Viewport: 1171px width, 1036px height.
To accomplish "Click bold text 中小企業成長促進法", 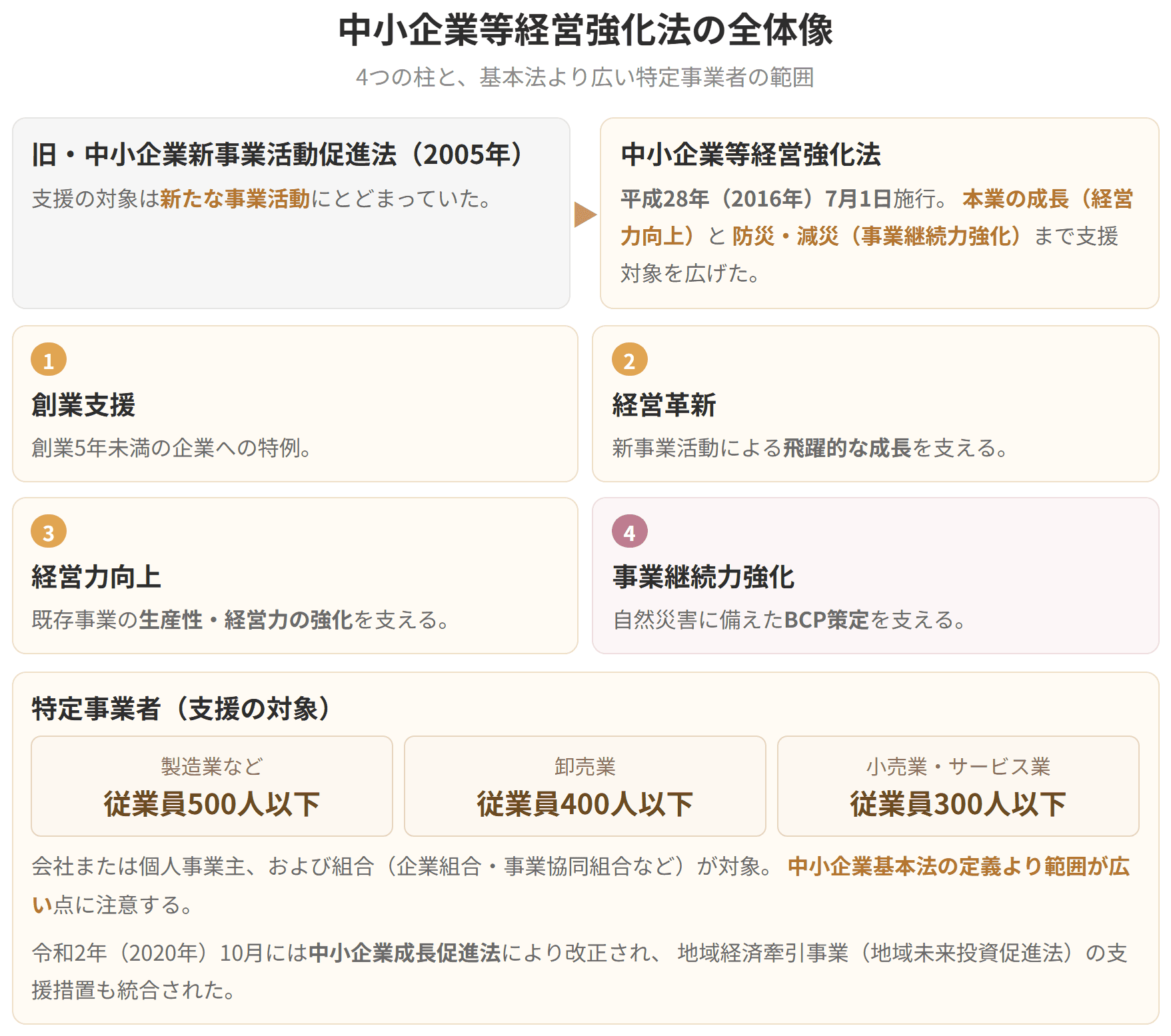I will 405,953.
